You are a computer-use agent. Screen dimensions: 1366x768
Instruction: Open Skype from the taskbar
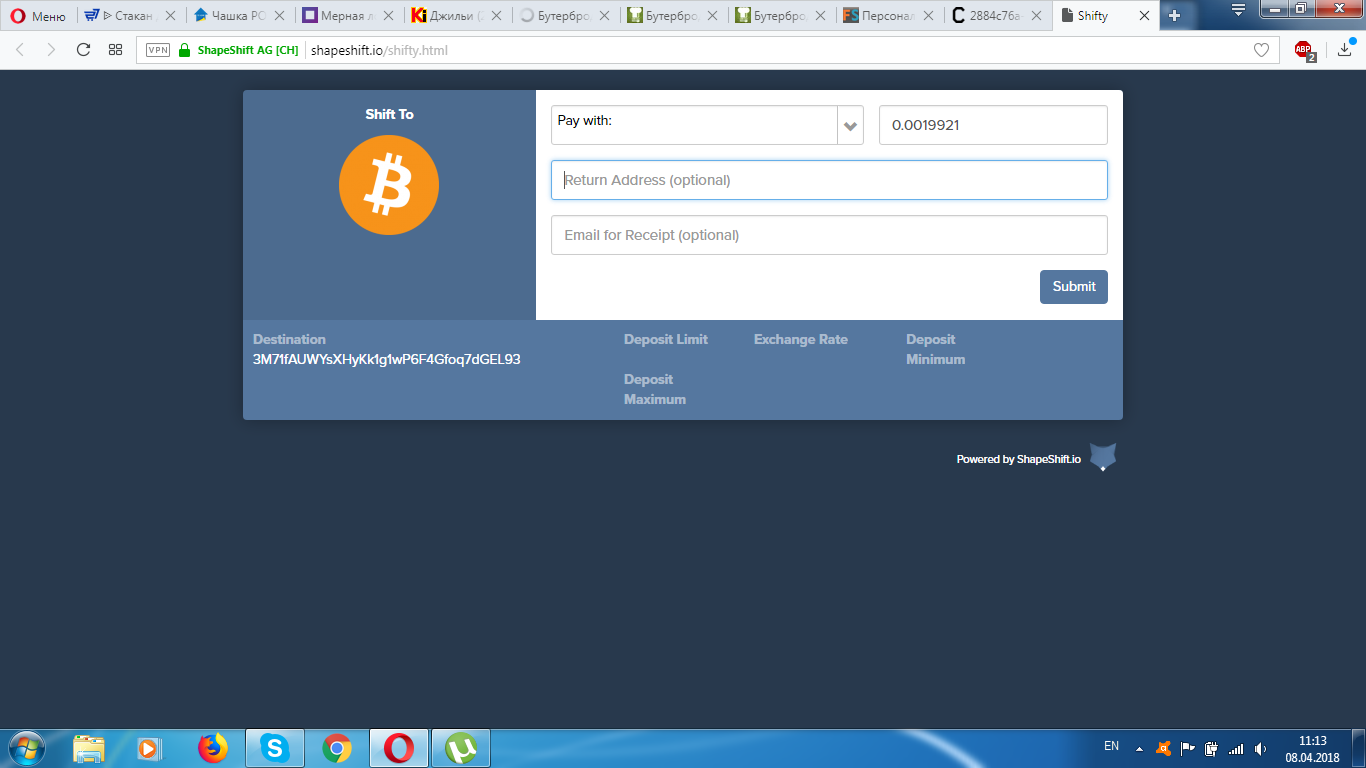[273, 747]
